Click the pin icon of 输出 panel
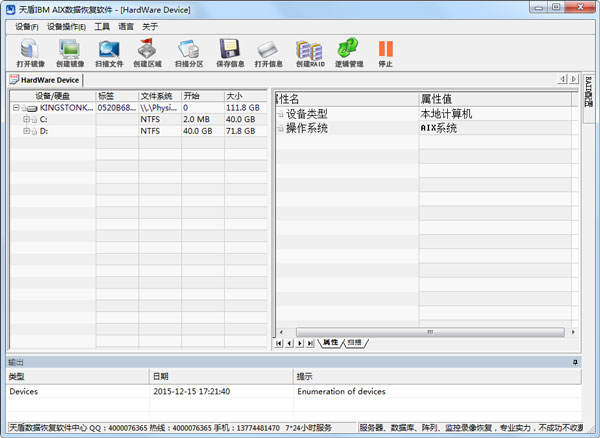The width and height of the screenshot is (600, 438). (575, 362)
